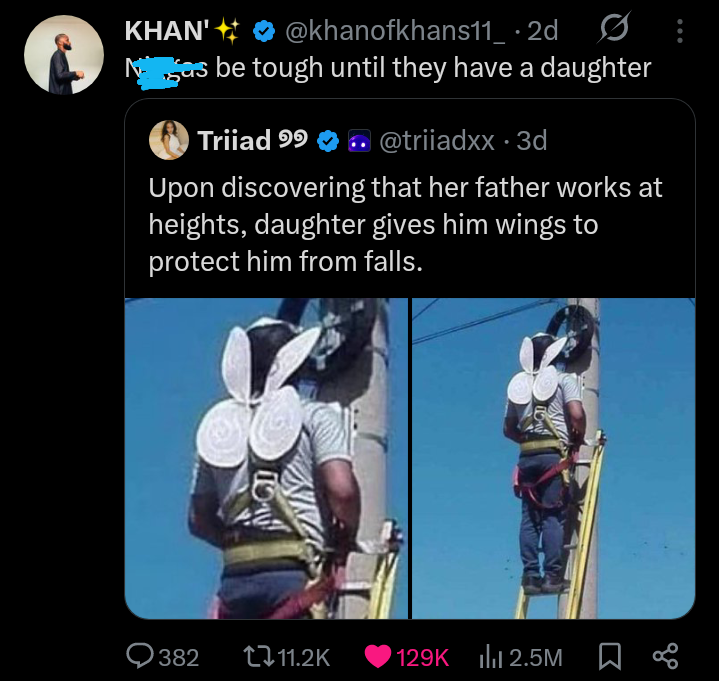Click the purple affiliate badge next to Triiad

click(360, 141)
